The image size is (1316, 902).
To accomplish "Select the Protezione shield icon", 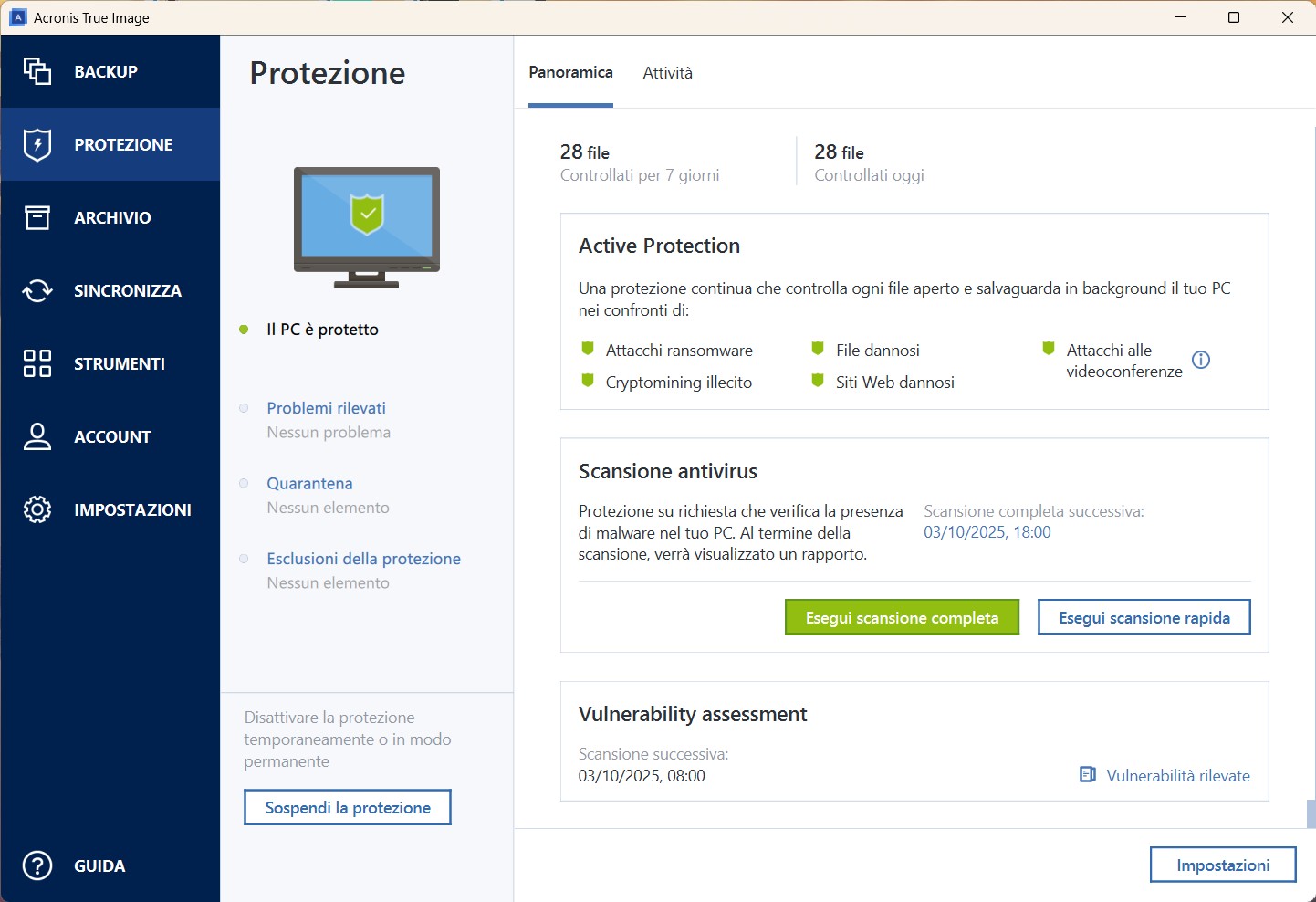I will (37, 144).
